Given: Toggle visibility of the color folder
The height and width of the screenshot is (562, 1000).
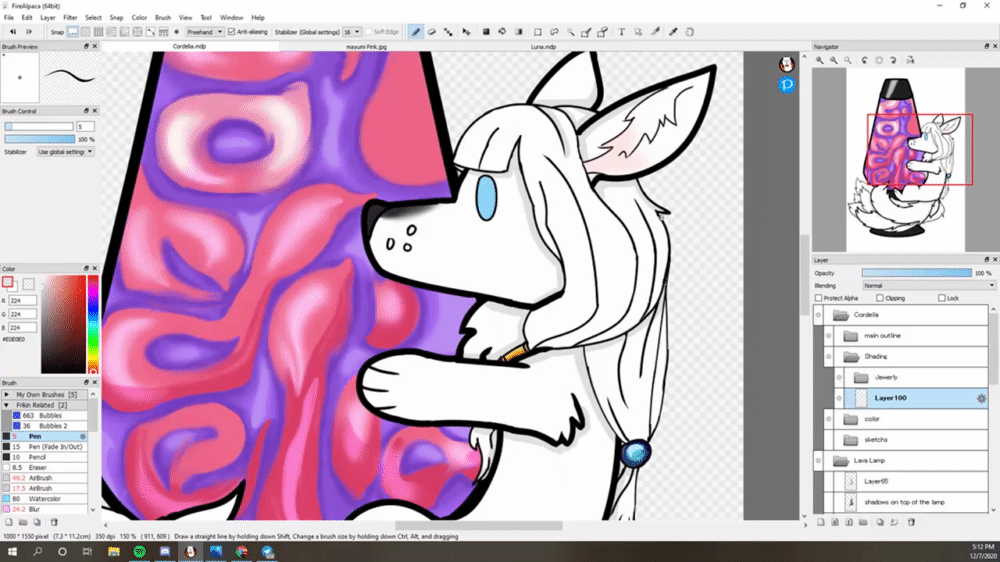Looking at the screenshot, I should pyautogui.click(x=828, y=419).
